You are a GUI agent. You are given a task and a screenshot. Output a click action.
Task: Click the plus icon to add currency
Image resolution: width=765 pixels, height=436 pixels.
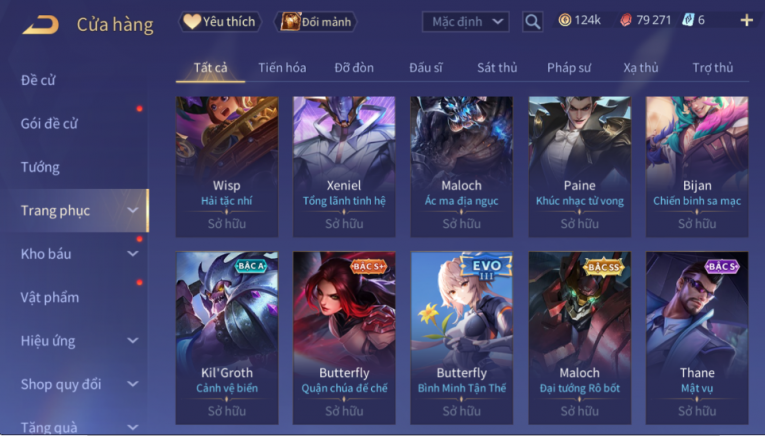click(x=746, y=20)
